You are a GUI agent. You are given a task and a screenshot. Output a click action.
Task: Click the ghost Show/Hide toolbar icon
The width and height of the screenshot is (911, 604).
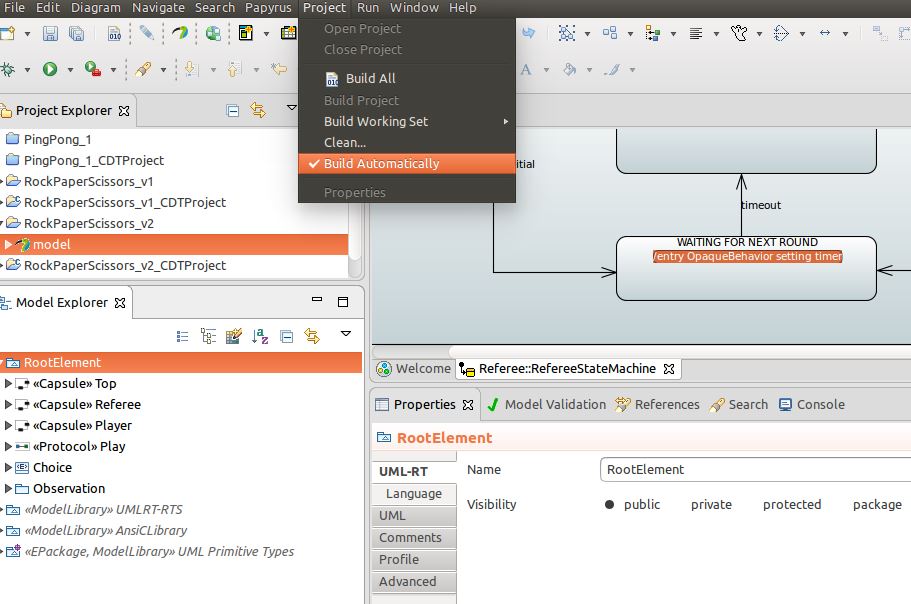coord(739,33)
